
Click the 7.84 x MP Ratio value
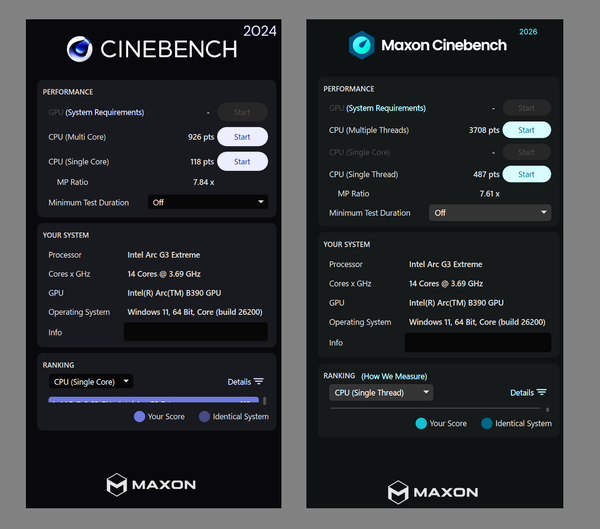[203, 182]
